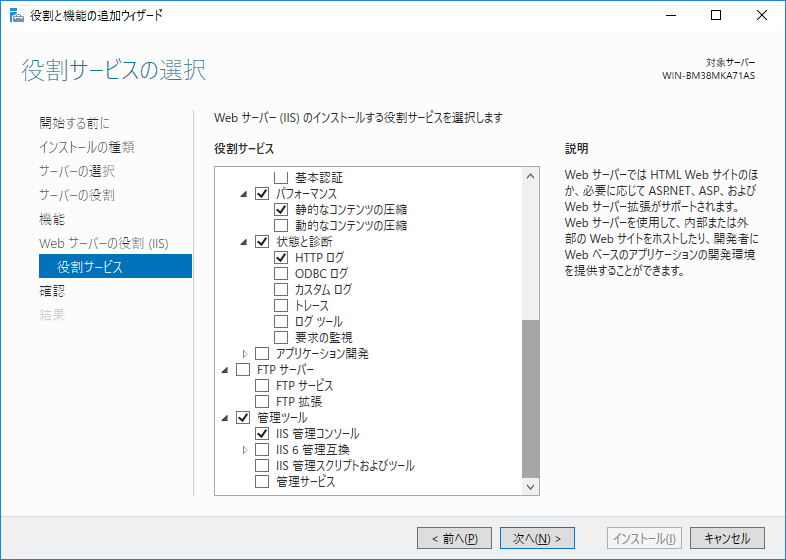Screen dimensions: 786x560
Task: Check the ODBC ログ option
Action: click(x=281, y=274)
